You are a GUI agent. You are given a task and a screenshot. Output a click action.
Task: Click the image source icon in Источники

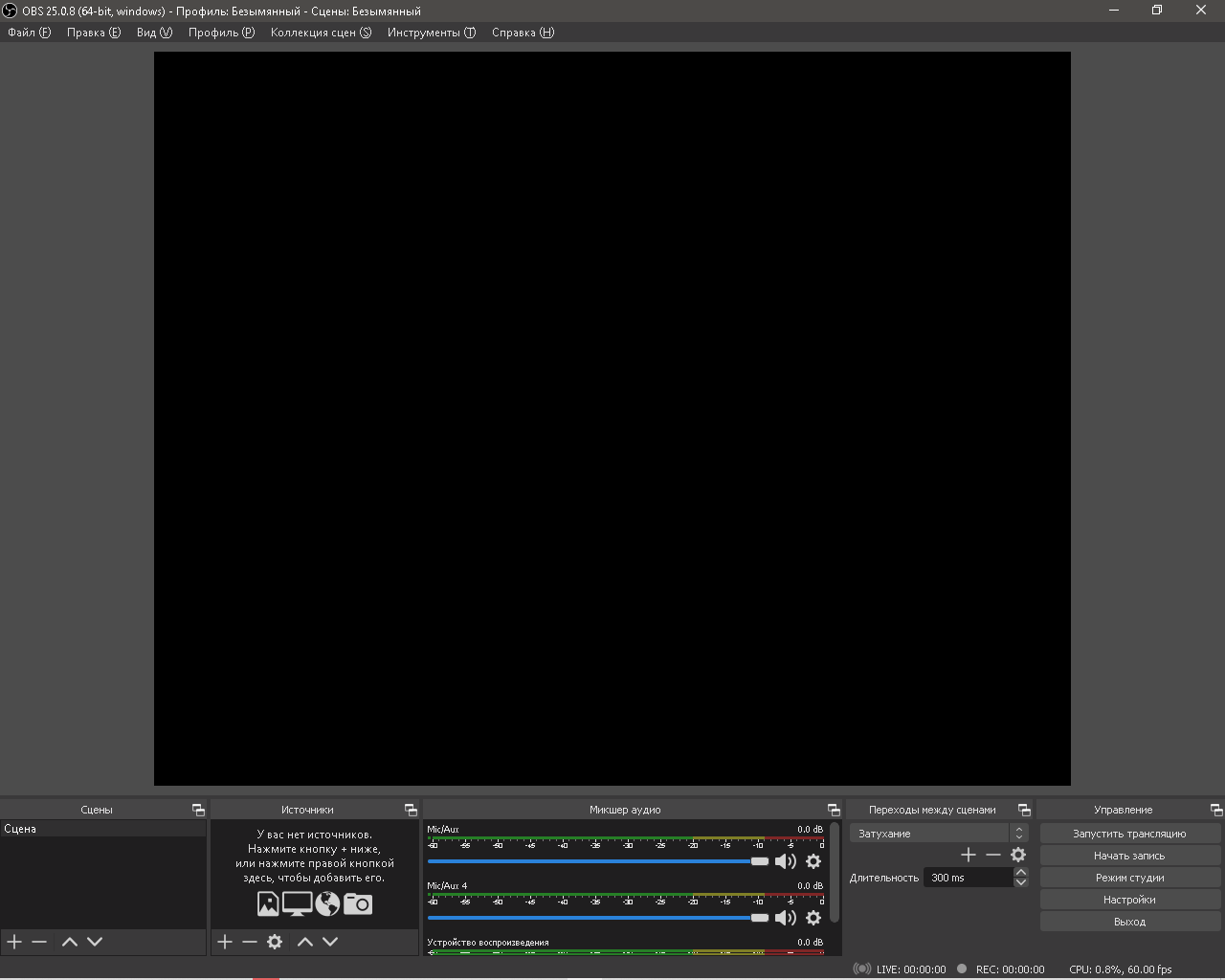coord(268,903)
